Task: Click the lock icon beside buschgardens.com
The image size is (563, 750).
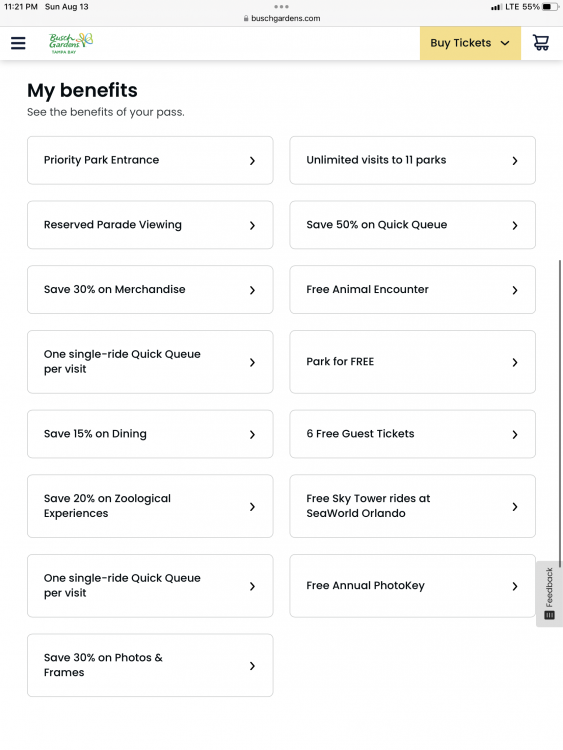Action: point(246,18)
